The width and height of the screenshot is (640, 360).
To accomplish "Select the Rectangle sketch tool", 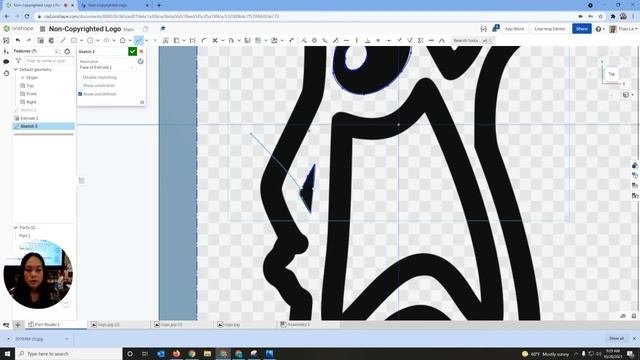I will tap(73, 40).
